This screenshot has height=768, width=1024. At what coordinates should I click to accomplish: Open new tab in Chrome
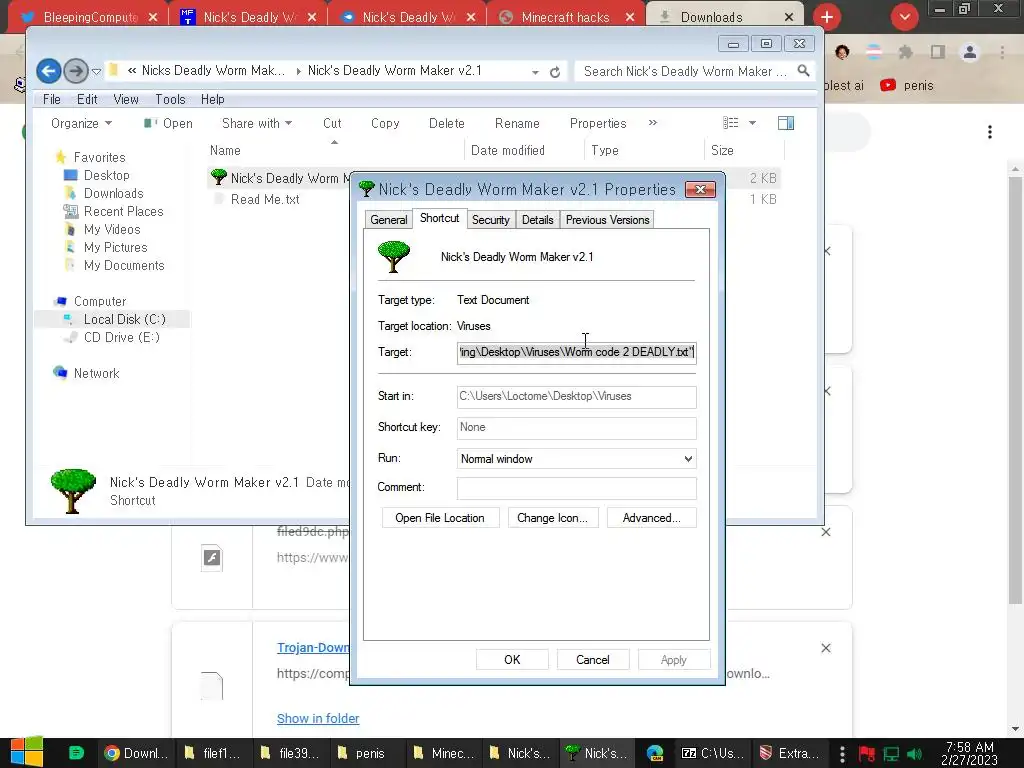click(x=827, y=17)
